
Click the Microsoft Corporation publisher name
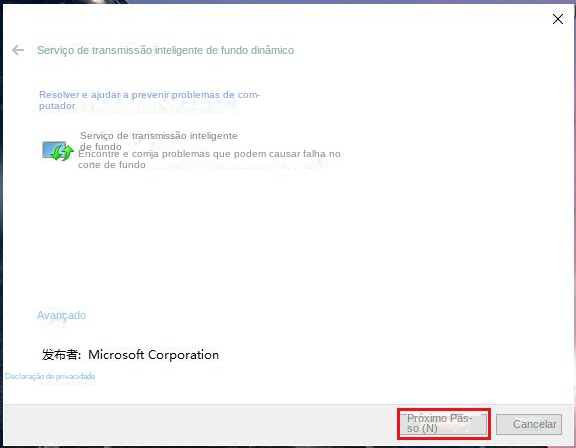pos(154,355)
